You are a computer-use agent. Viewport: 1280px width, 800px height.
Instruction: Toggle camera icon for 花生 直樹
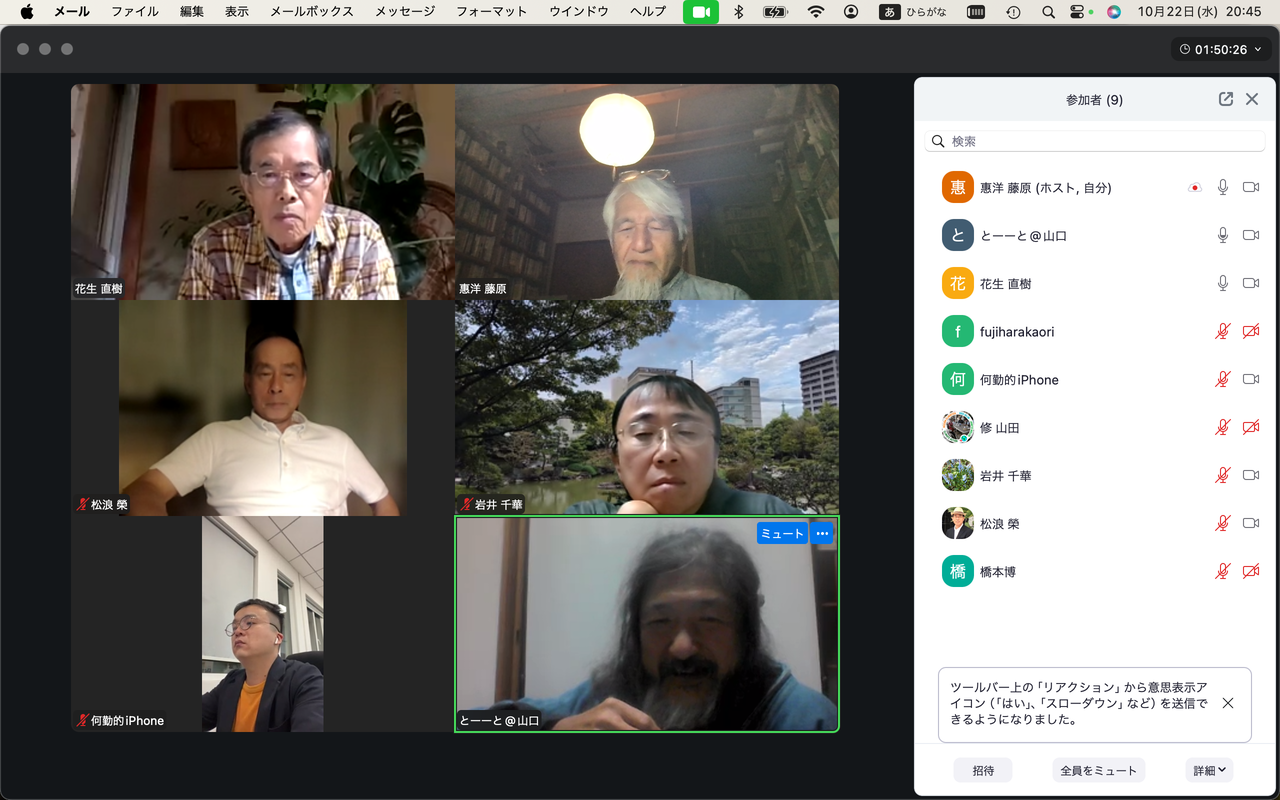coord(1251,283)
